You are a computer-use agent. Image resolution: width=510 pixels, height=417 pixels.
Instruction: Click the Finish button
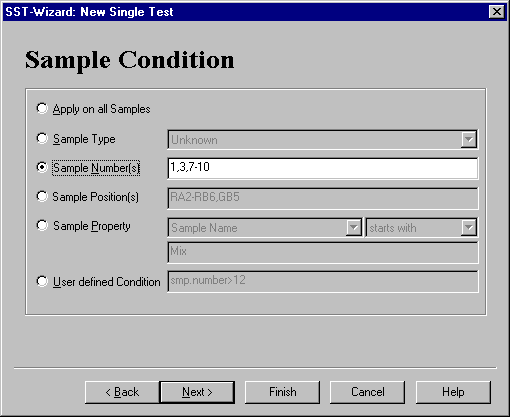point(282,392)
